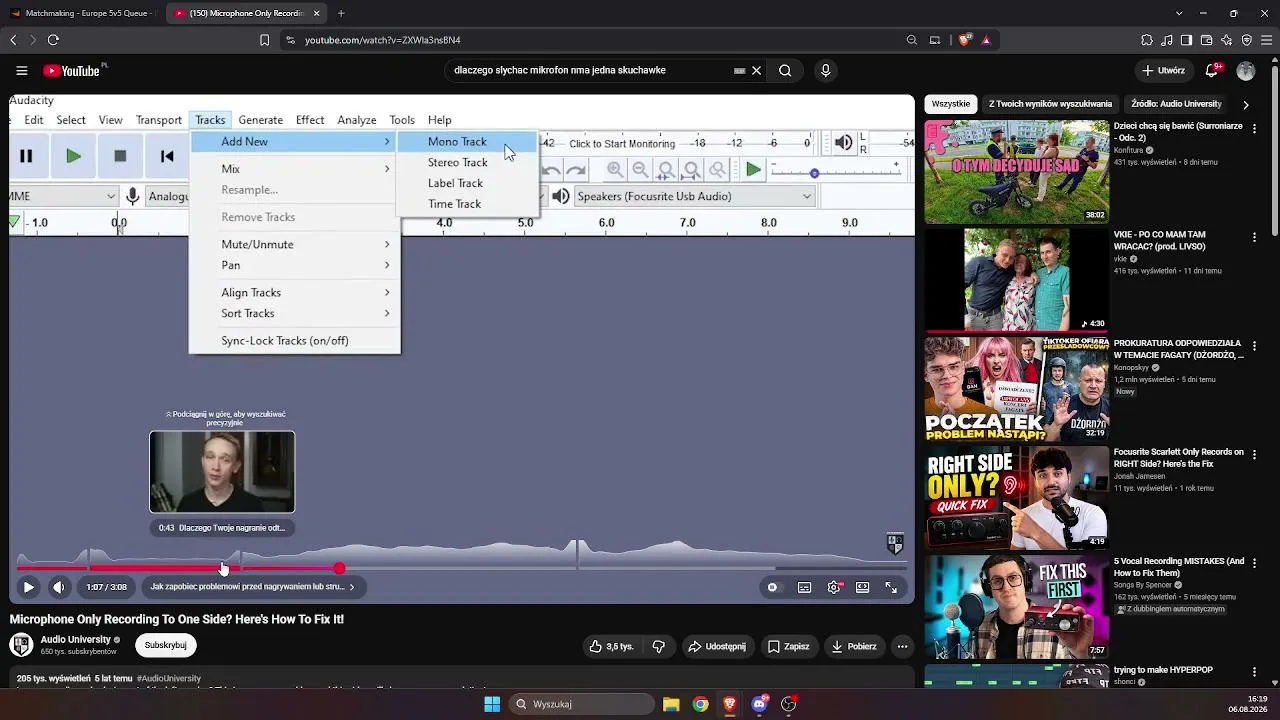Click the Subskrybuj subscribe button

click(165, 645)
